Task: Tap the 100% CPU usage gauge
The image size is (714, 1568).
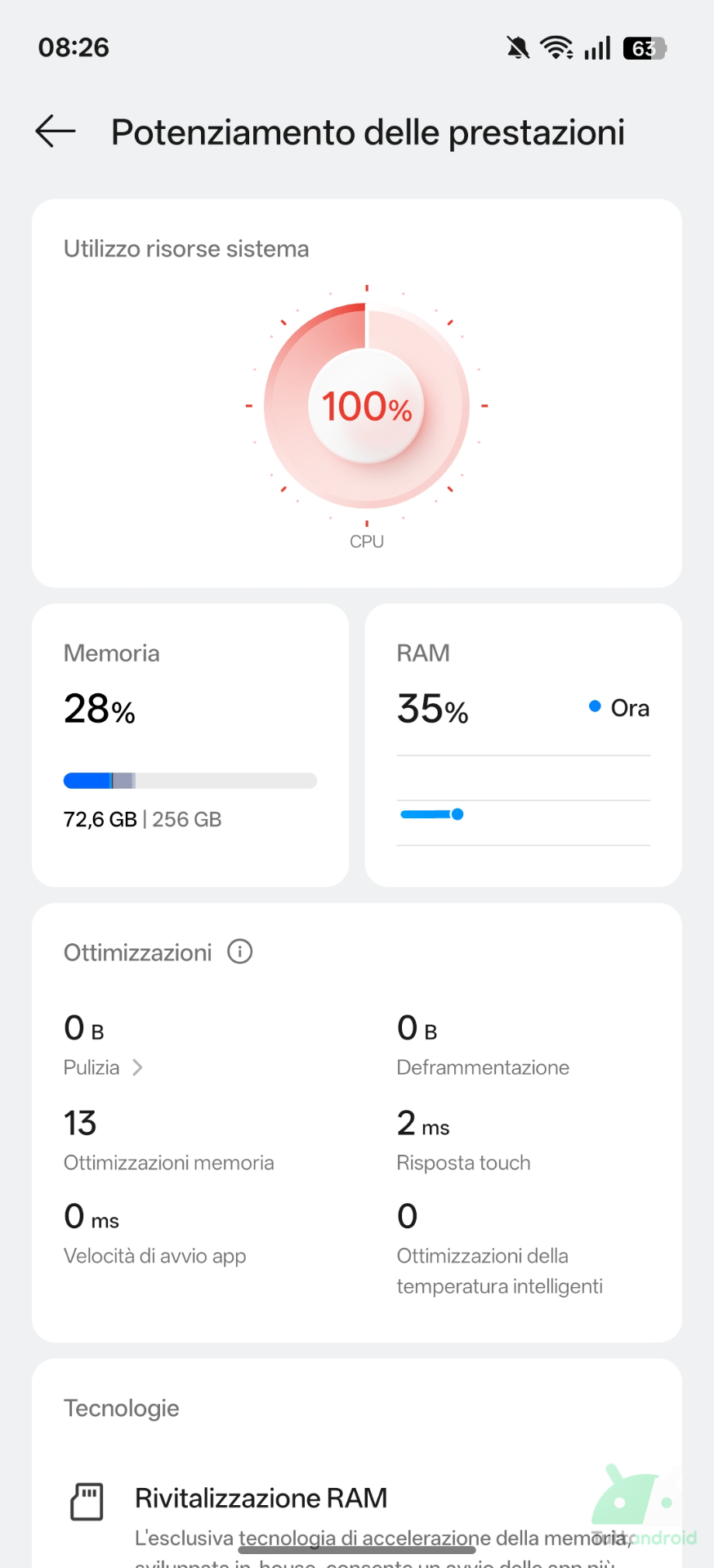Action: pos(367,406)
